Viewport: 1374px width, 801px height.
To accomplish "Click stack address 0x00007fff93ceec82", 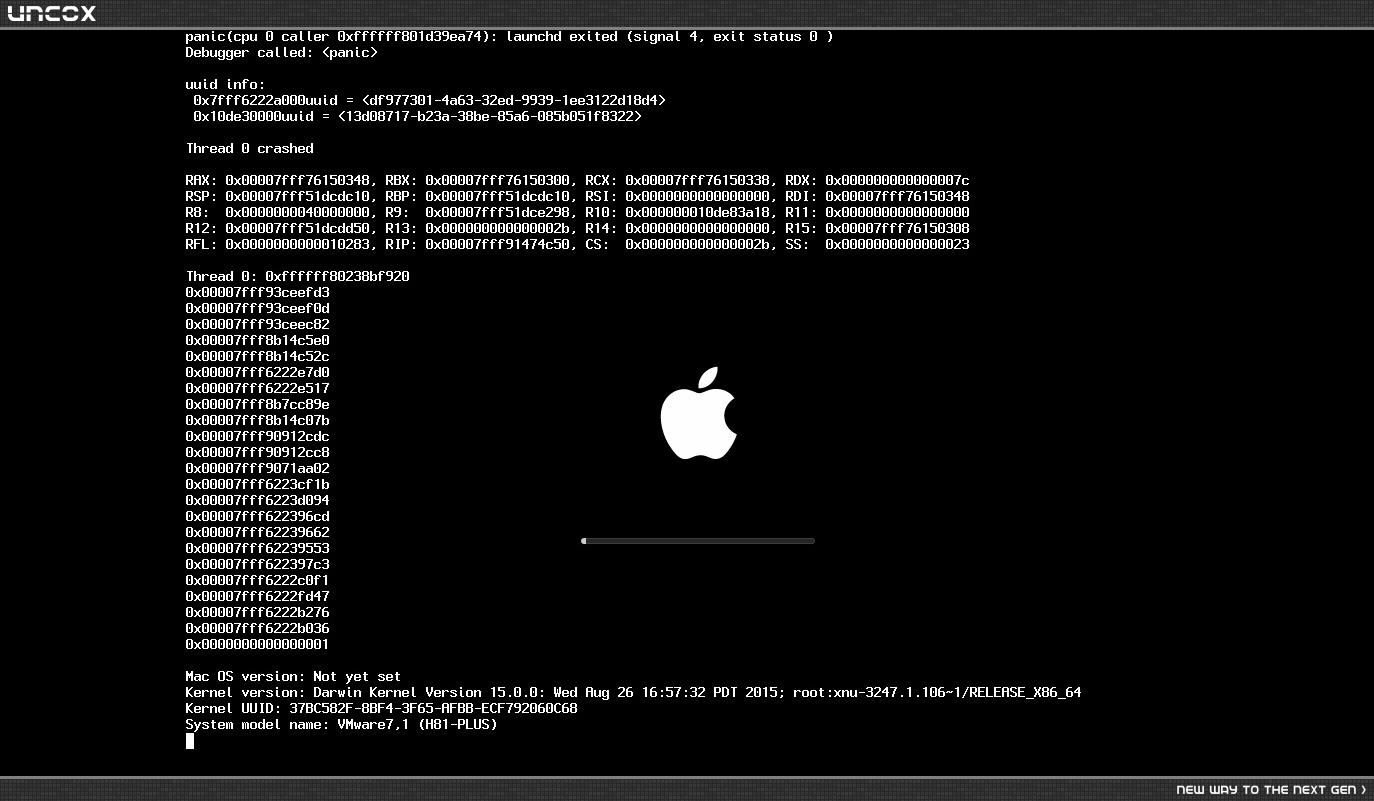I will click(258, 325).
